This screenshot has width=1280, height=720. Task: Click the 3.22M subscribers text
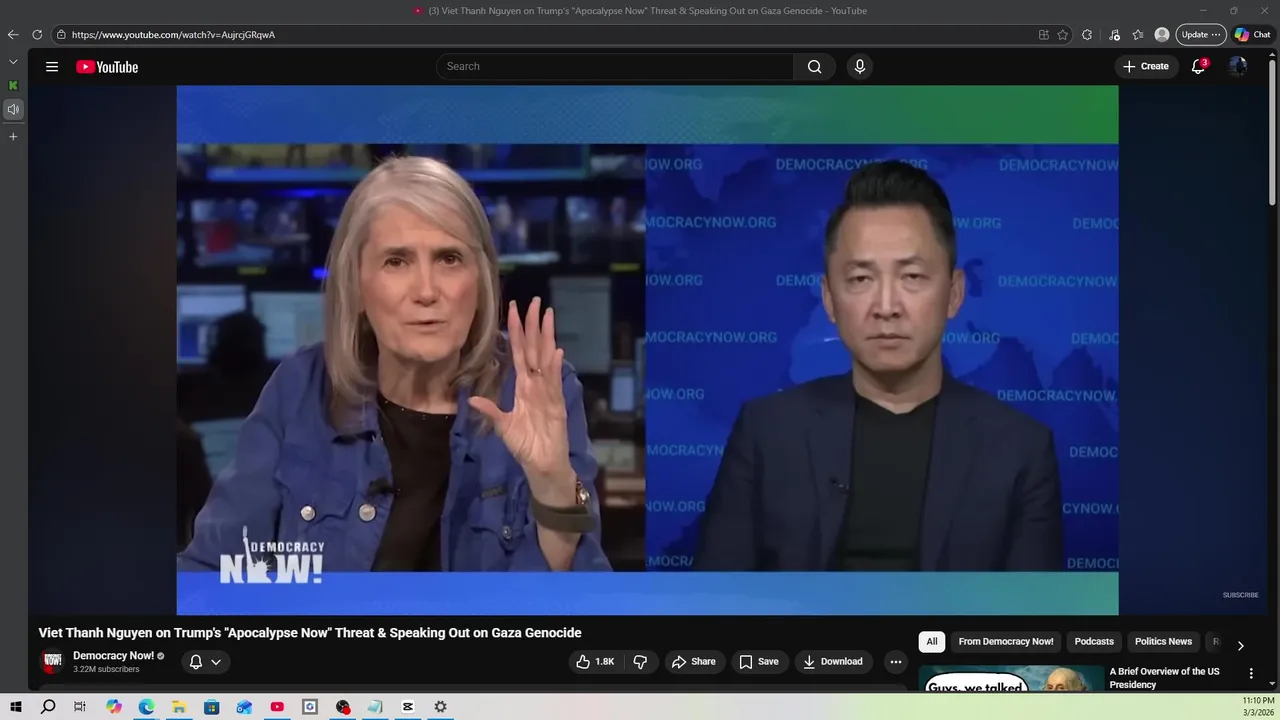[106, 669]
